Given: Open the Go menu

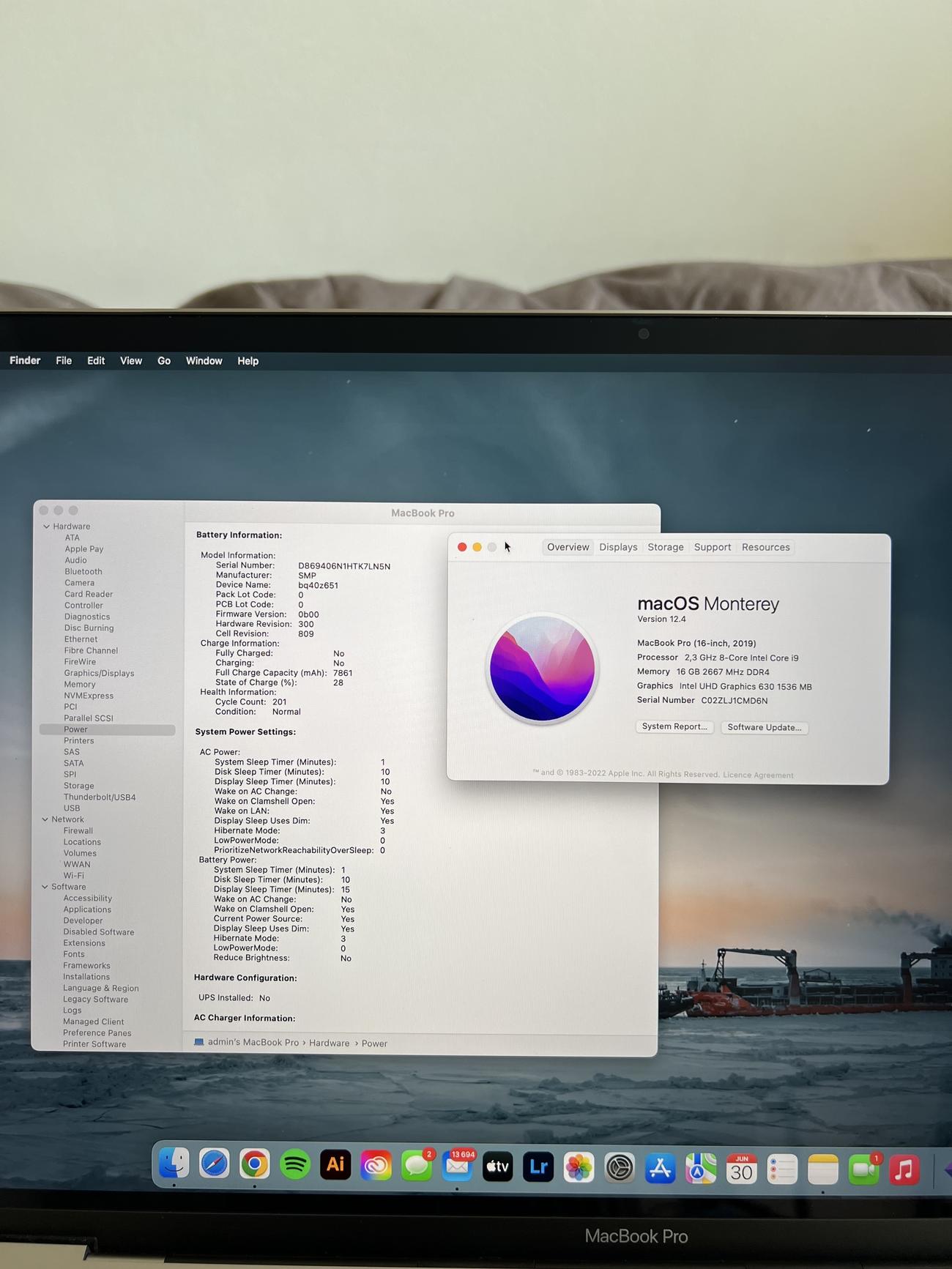Looking at the screenshot, I should coord(164,361).
